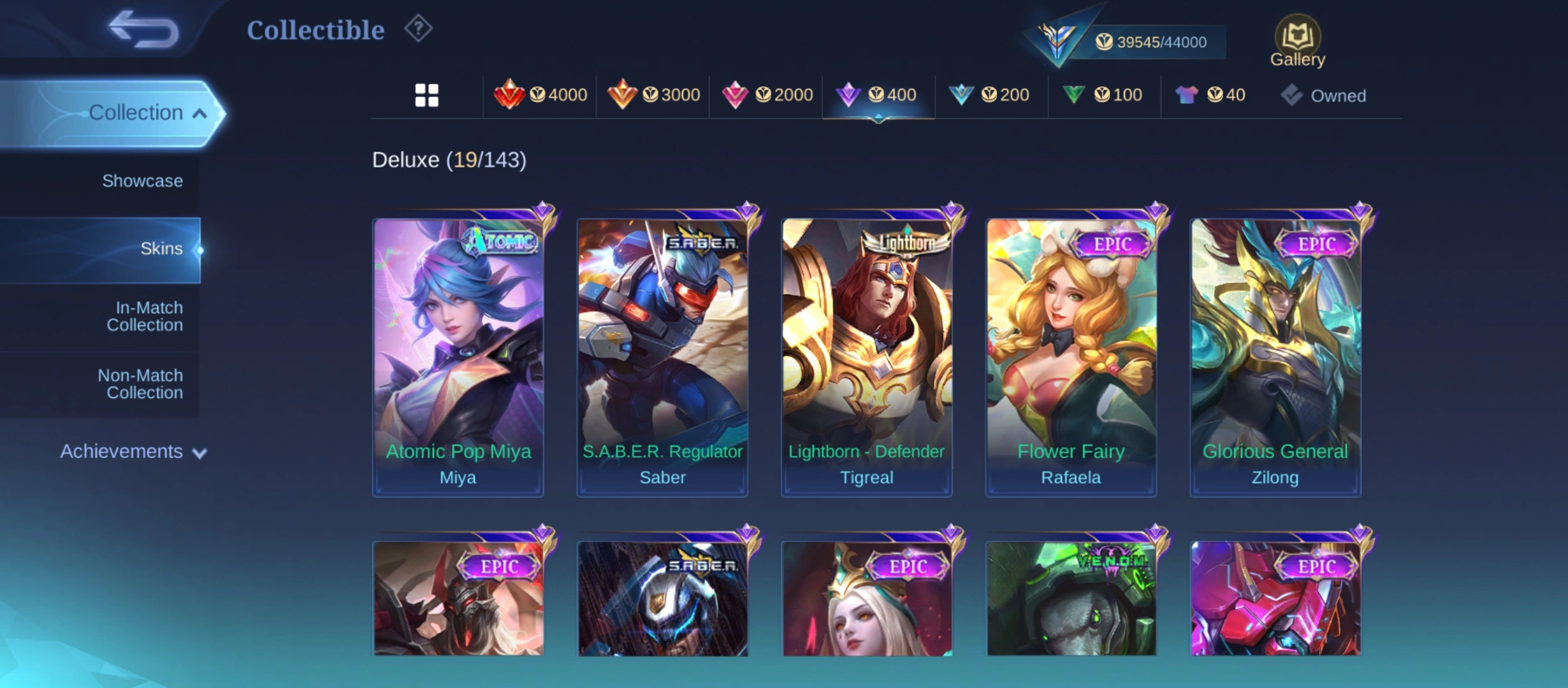This screenshot has height=688, width=1568.
Task: Open the Collectible help question mark
Action: pyautogui.click(x=418, y=29)
